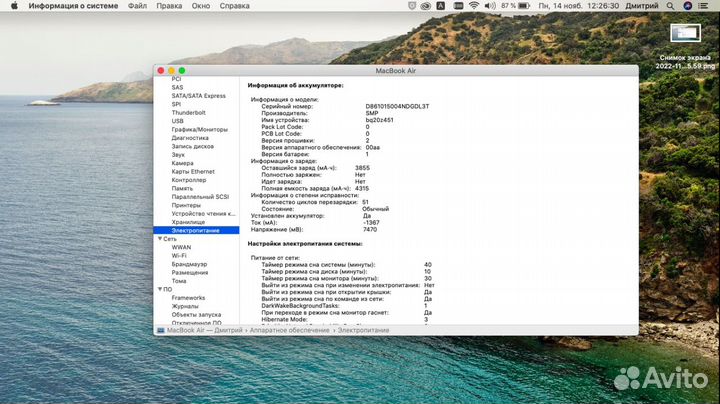Select Брандмауэр in the sidebar

pyautogui.click(x=189, y=264)
